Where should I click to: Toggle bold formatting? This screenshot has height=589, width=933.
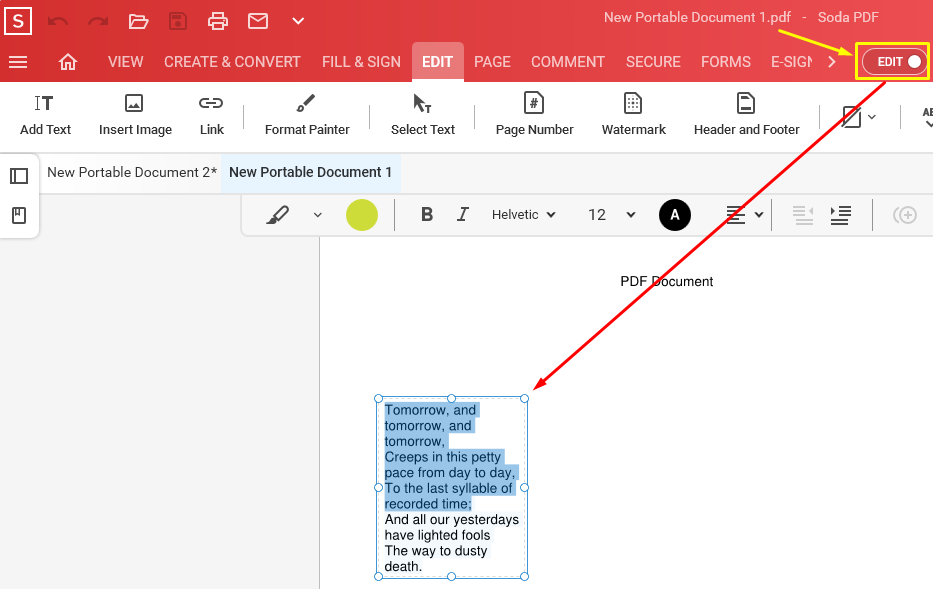(427, 215)
